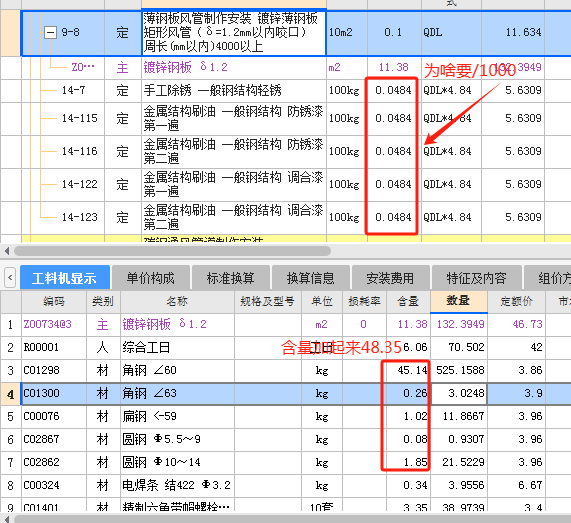This screenshot has height=523, width=571.
Task: Click the 3.0248 quantity cell
Action: click(x=459, y=393)
